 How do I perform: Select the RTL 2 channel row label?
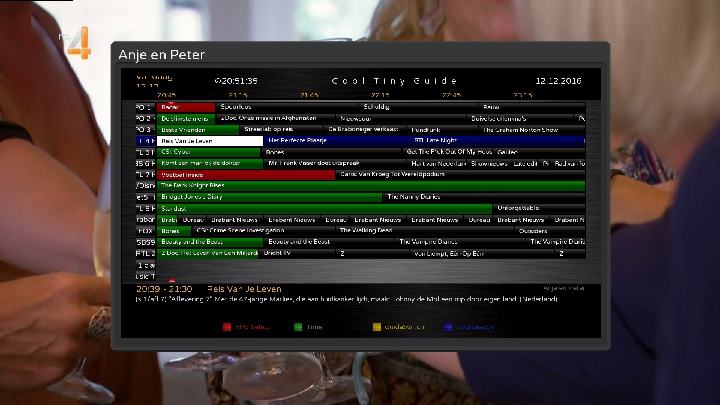(143, 253)
